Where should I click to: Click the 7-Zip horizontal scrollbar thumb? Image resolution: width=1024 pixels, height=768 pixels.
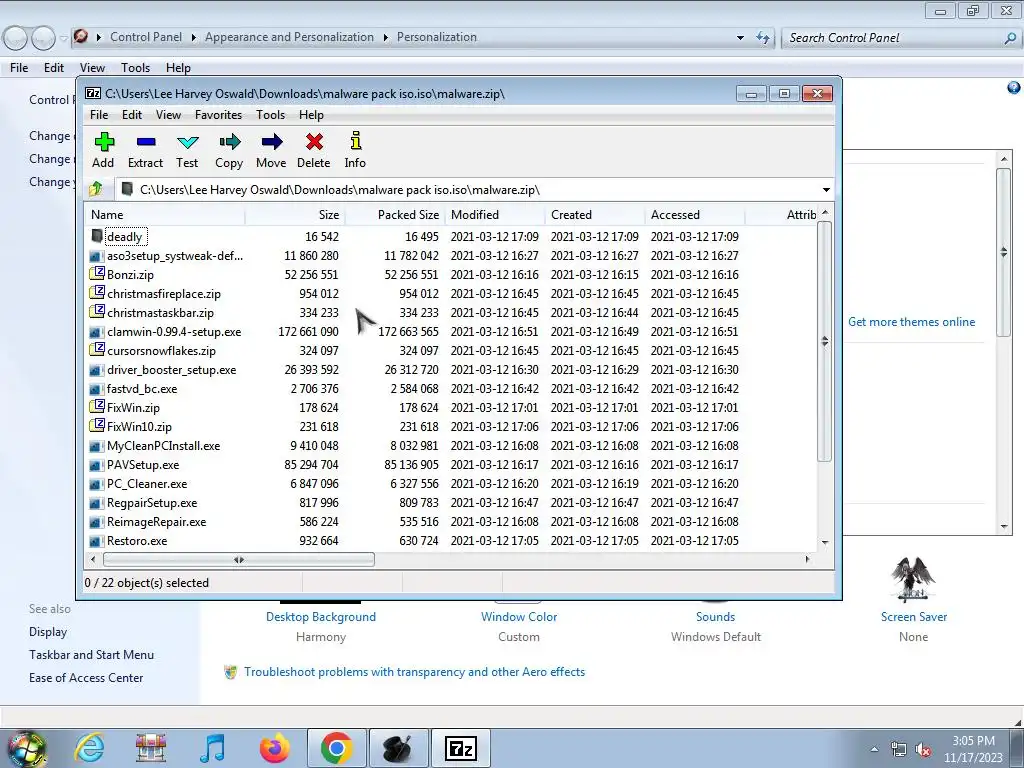238,560
